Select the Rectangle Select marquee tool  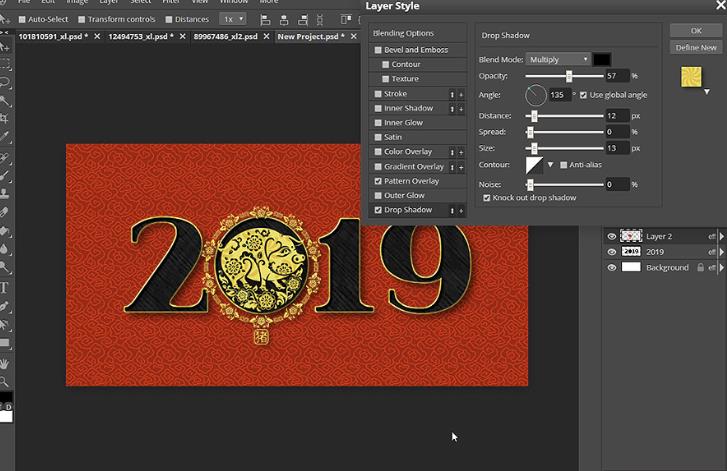(x=4, y=64)
